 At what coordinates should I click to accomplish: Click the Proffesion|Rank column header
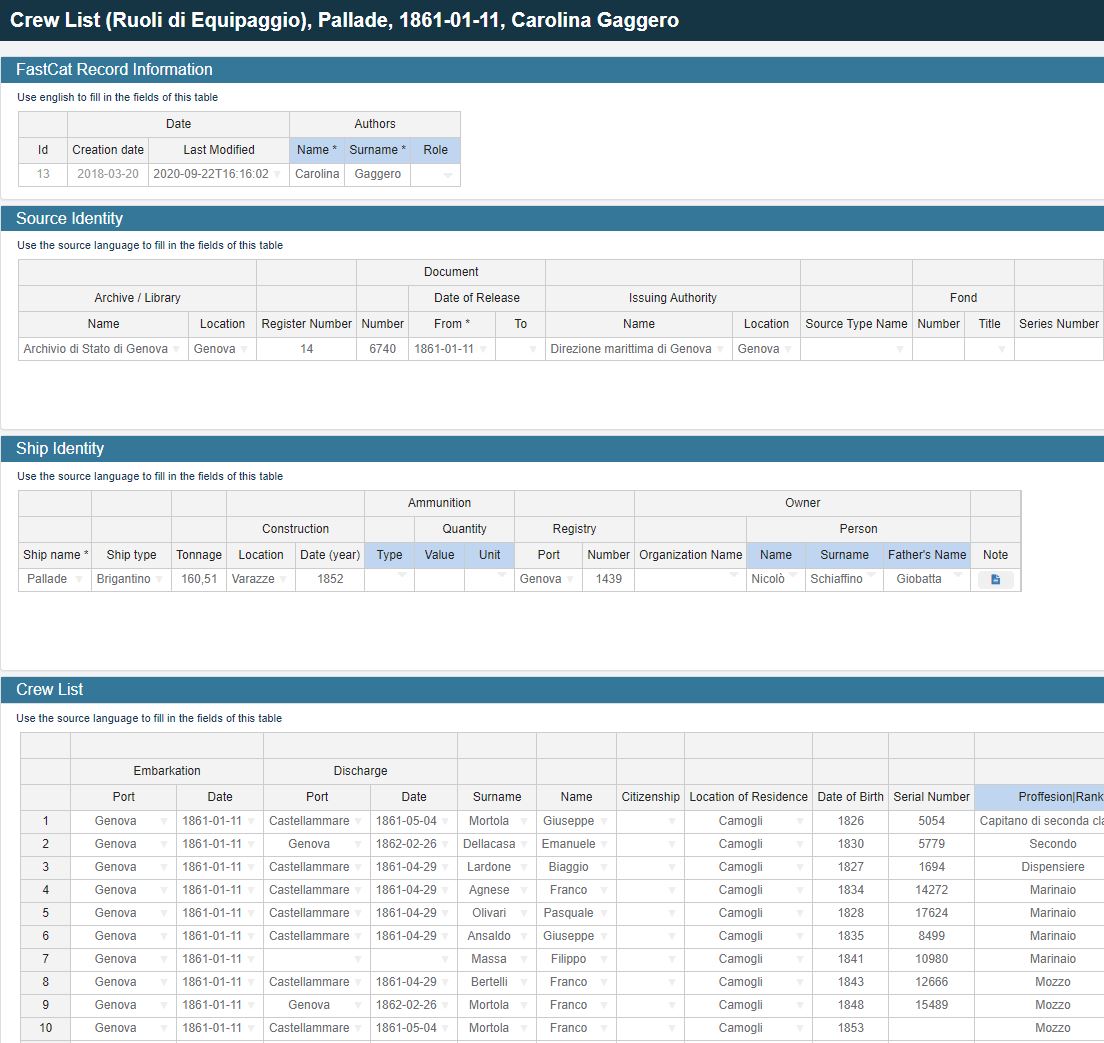(1039, 797)
